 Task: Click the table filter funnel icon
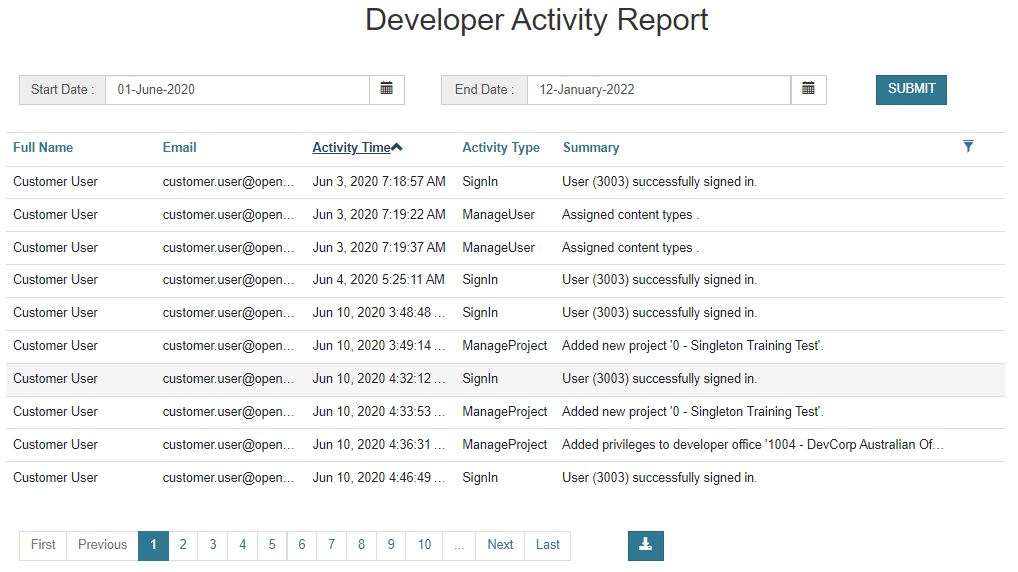[968, 146]
